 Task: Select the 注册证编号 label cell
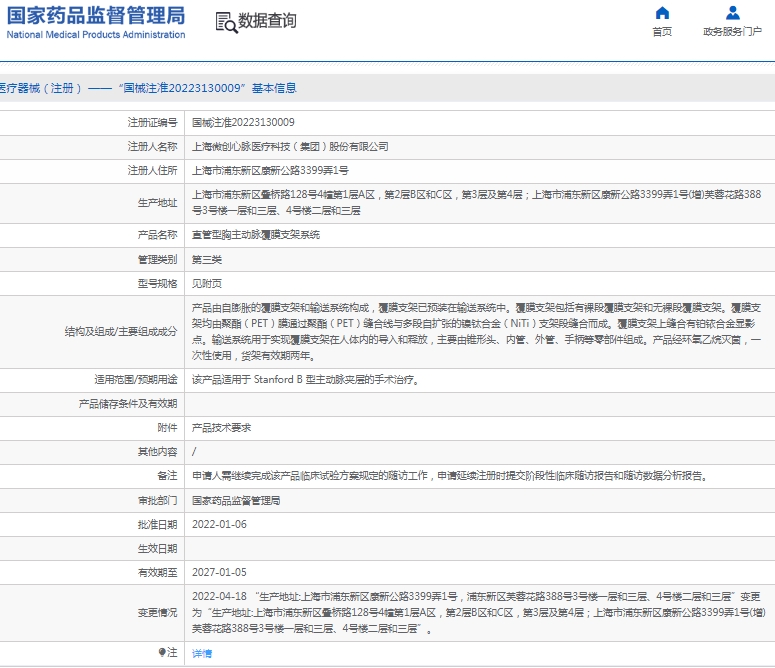pyautogui.click(x=152, y=123)
